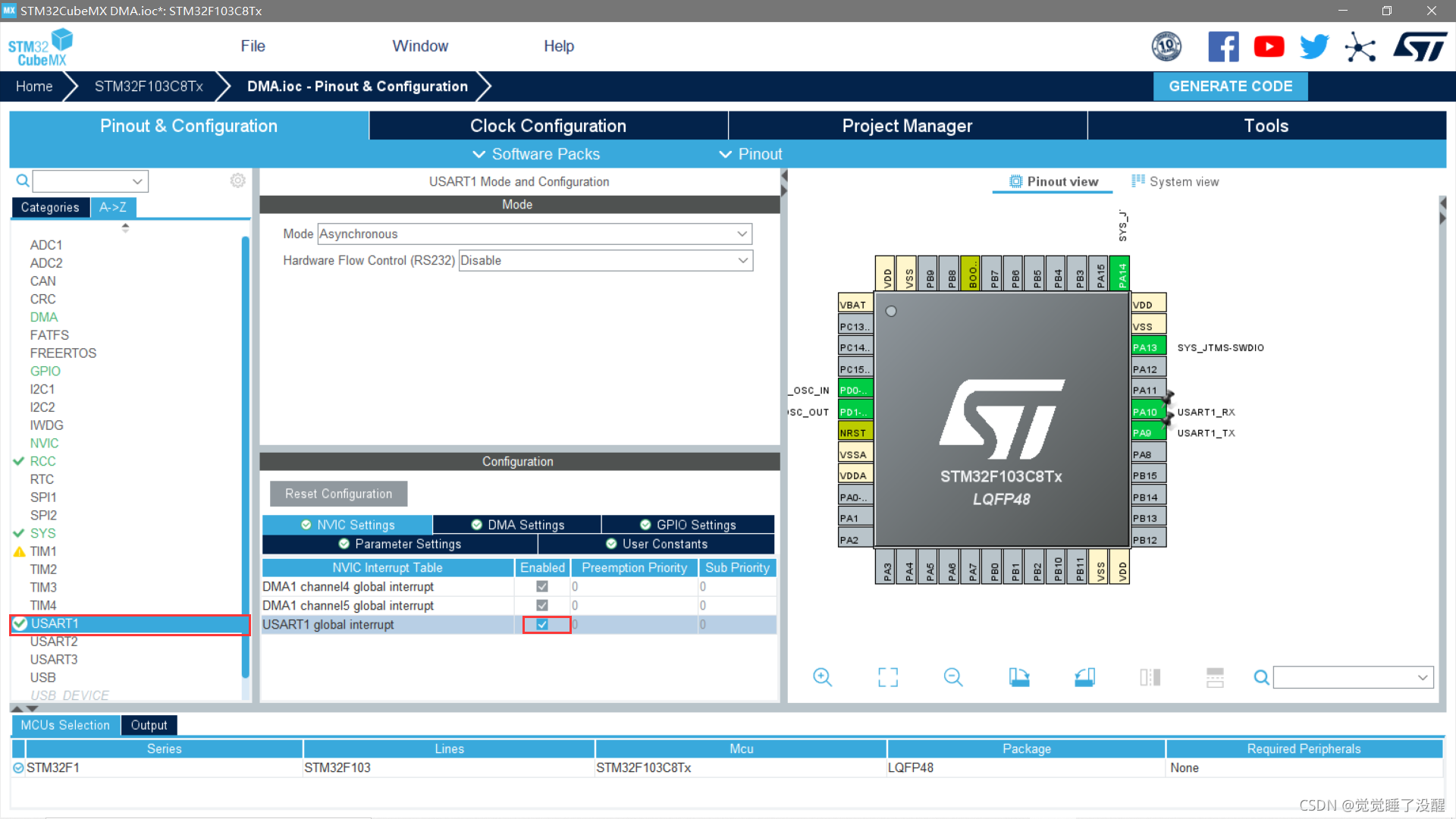Expand the Software Packs menu
This screenshot has width=1456, height=819.
[x=537, y=154]
